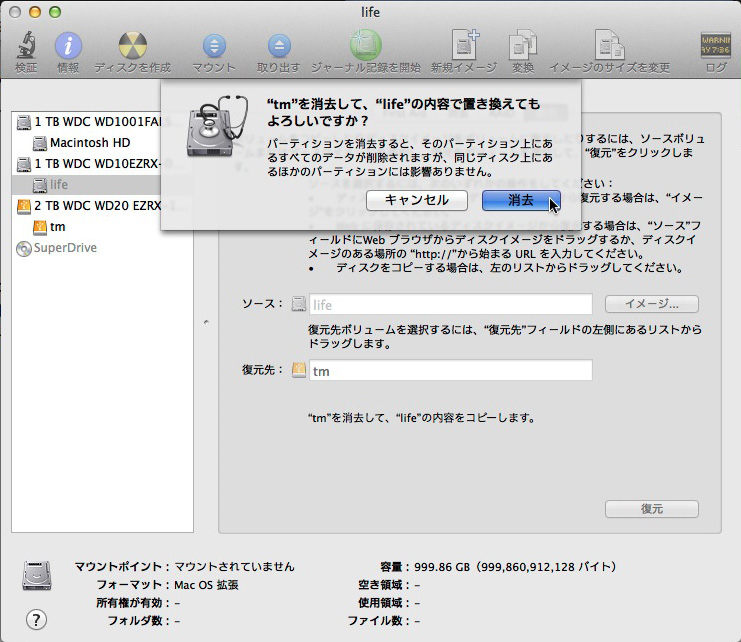The image size is (741, 642).
Task: Select Macintosh HD volume in sidebar
Action: coord(89,143)
